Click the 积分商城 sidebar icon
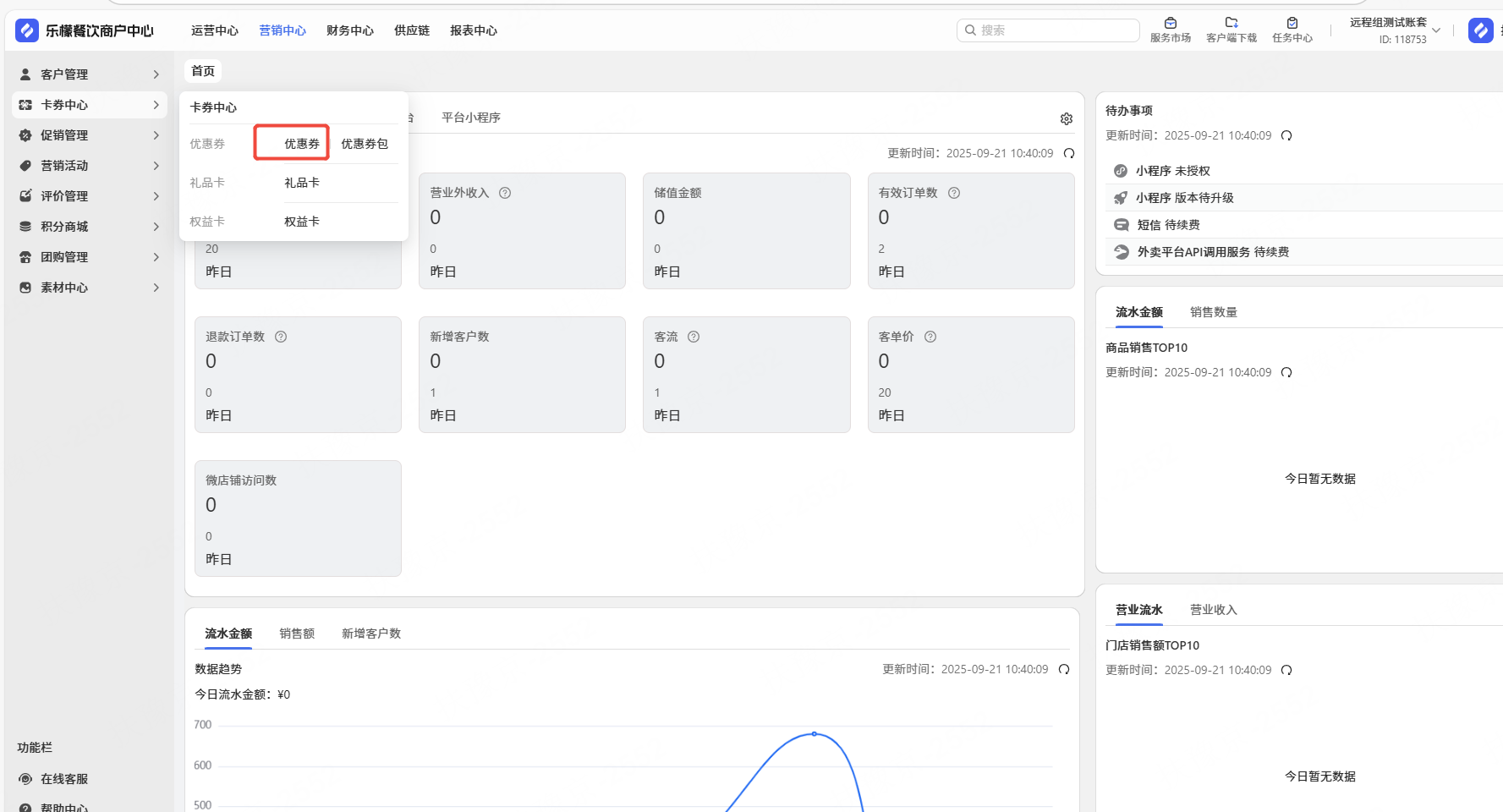 [x=25, y=227]
